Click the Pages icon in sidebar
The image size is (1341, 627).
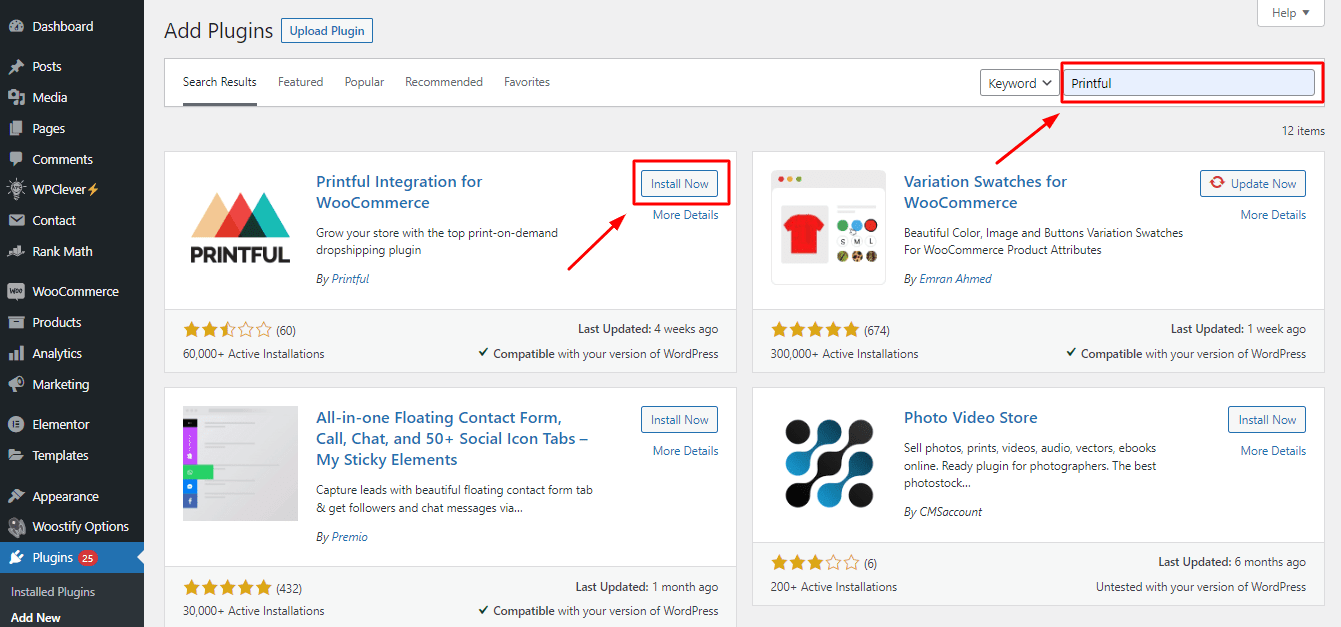tap(16, 128)
